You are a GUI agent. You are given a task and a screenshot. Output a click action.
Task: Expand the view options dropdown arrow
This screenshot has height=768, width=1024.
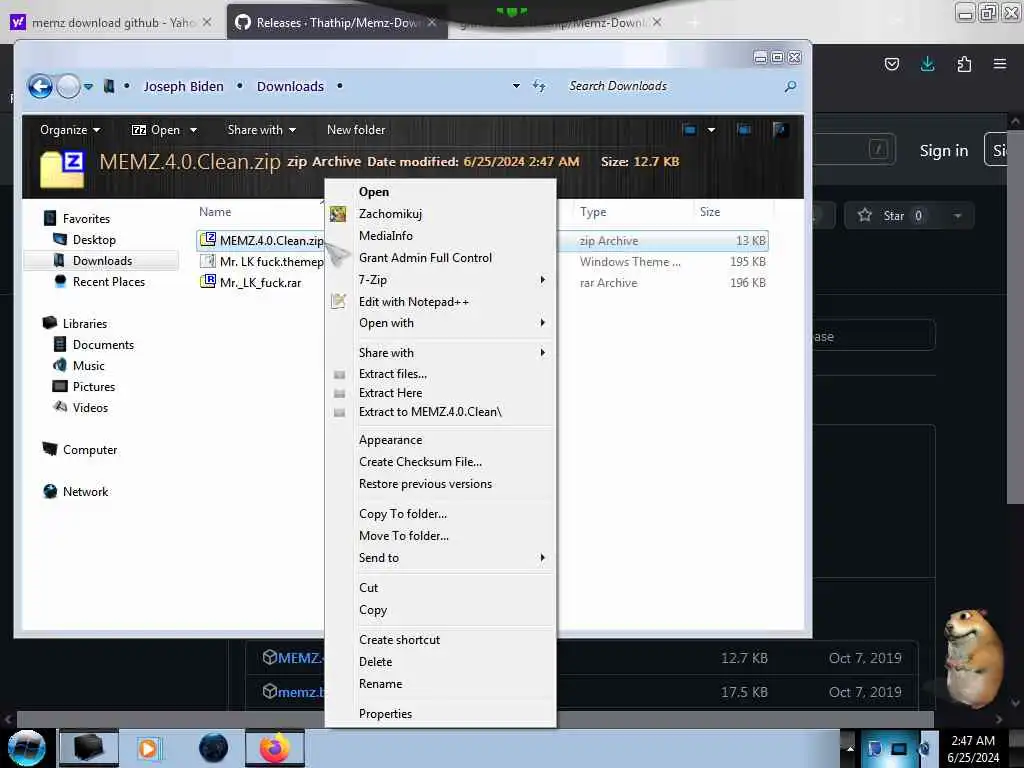coord(711,129)
